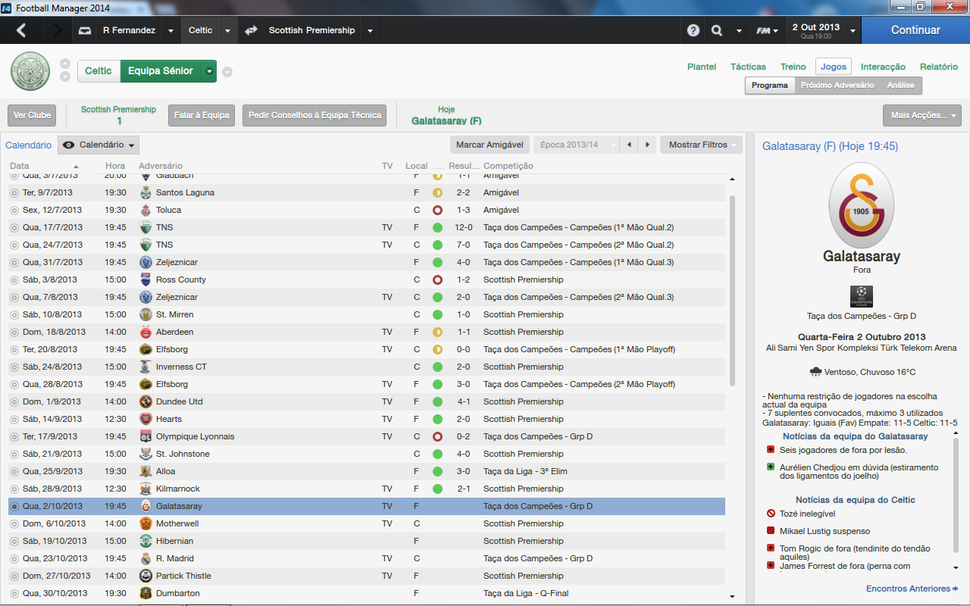970x606 pixels.
Task: Open the Celtic dropdown arrow in top bar
Action: click(228, 30)
